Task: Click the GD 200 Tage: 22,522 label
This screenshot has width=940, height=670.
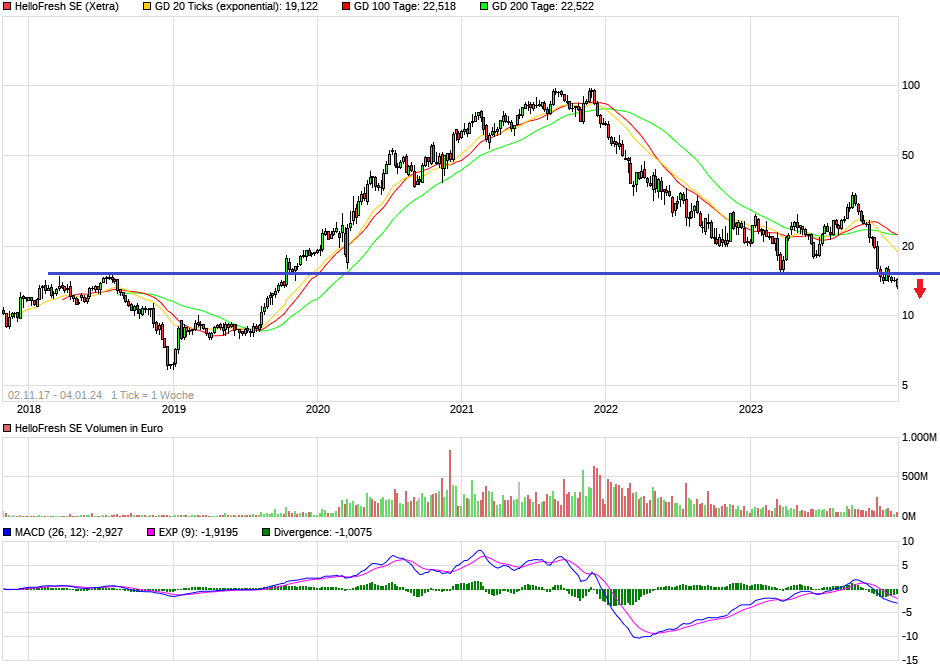Action: (543, 7)
